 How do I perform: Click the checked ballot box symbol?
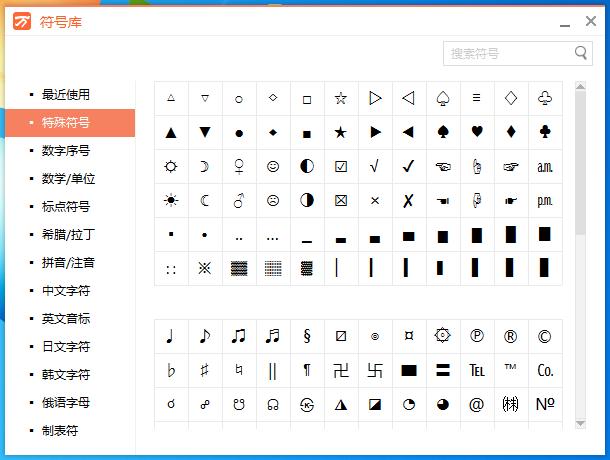[340, 166]
